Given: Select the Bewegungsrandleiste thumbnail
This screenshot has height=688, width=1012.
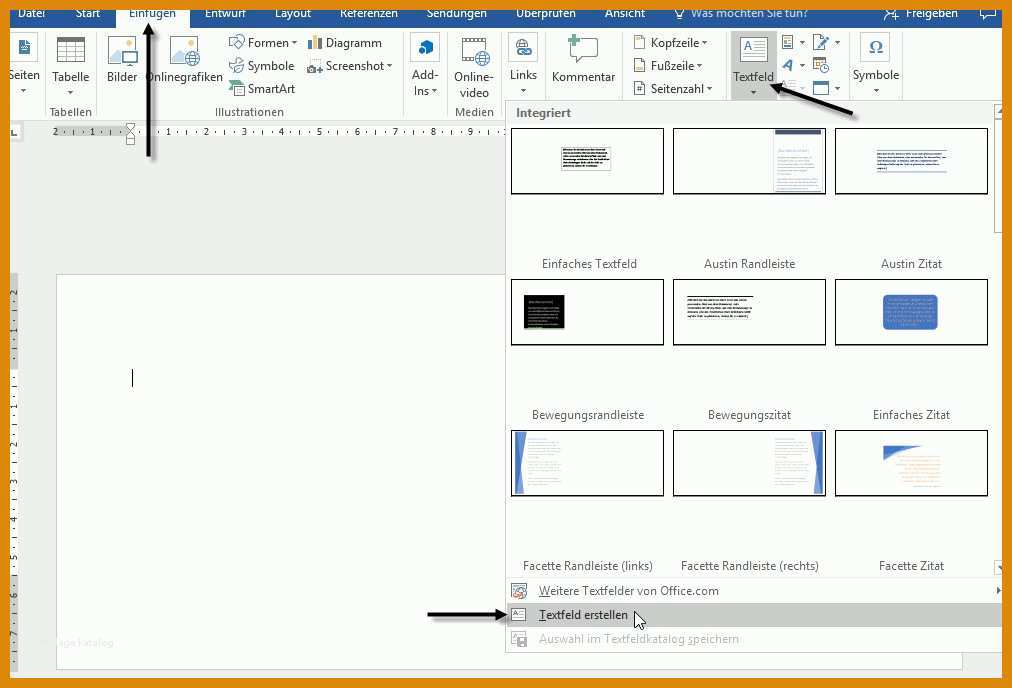Looking at the screenshot, I should coord(587,312).
